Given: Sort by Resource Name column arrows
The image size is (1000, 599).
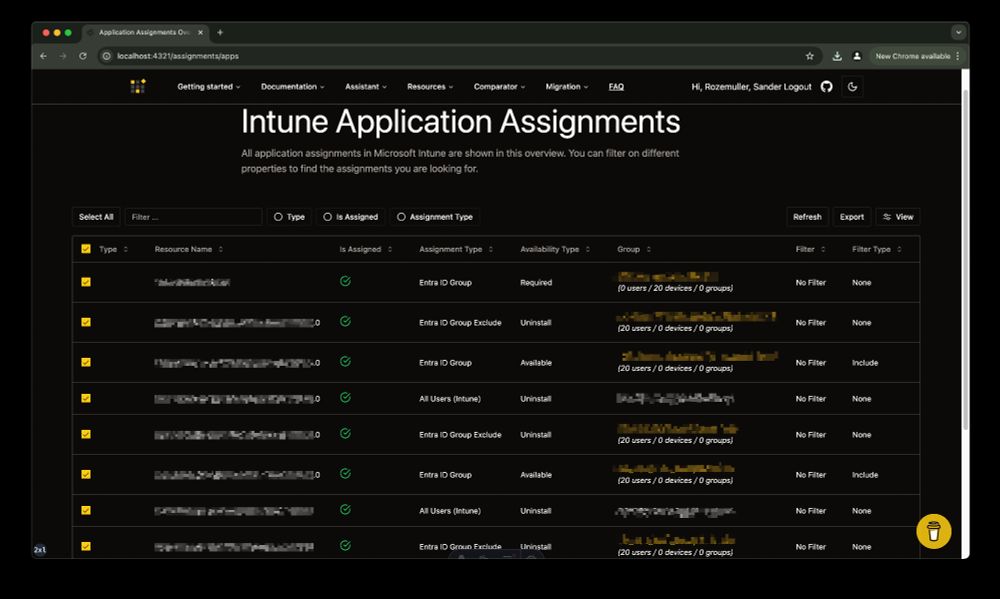Looking at the screenshot, I should point(221,249).
